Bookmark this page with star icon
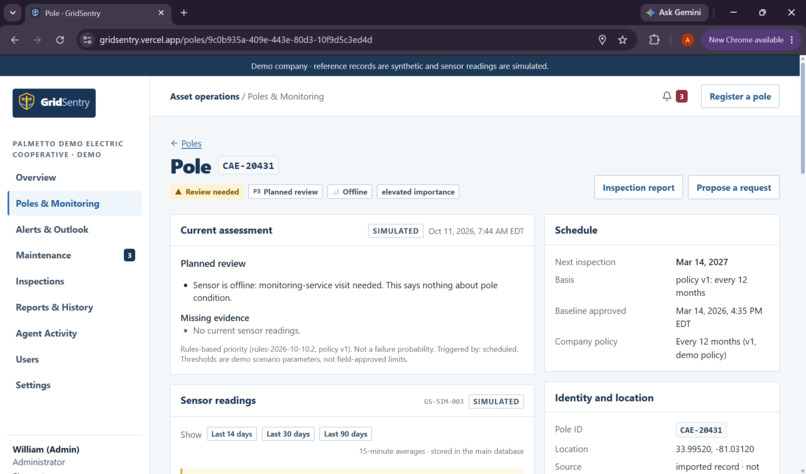The image size is (806, 474). (x=622, y=40)
